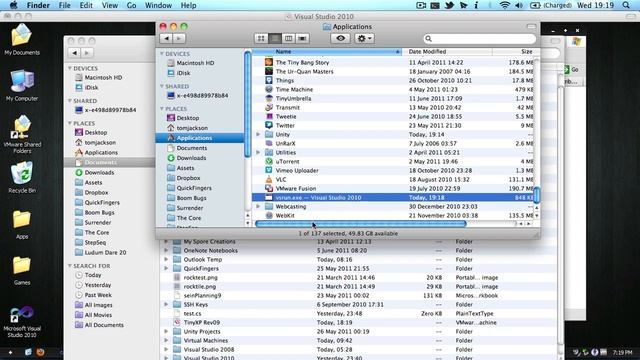Select the vsrun.exe — Visual Studio 2010 row
The height and width of the screenshot is (360, 640).
tap(393, 197)
